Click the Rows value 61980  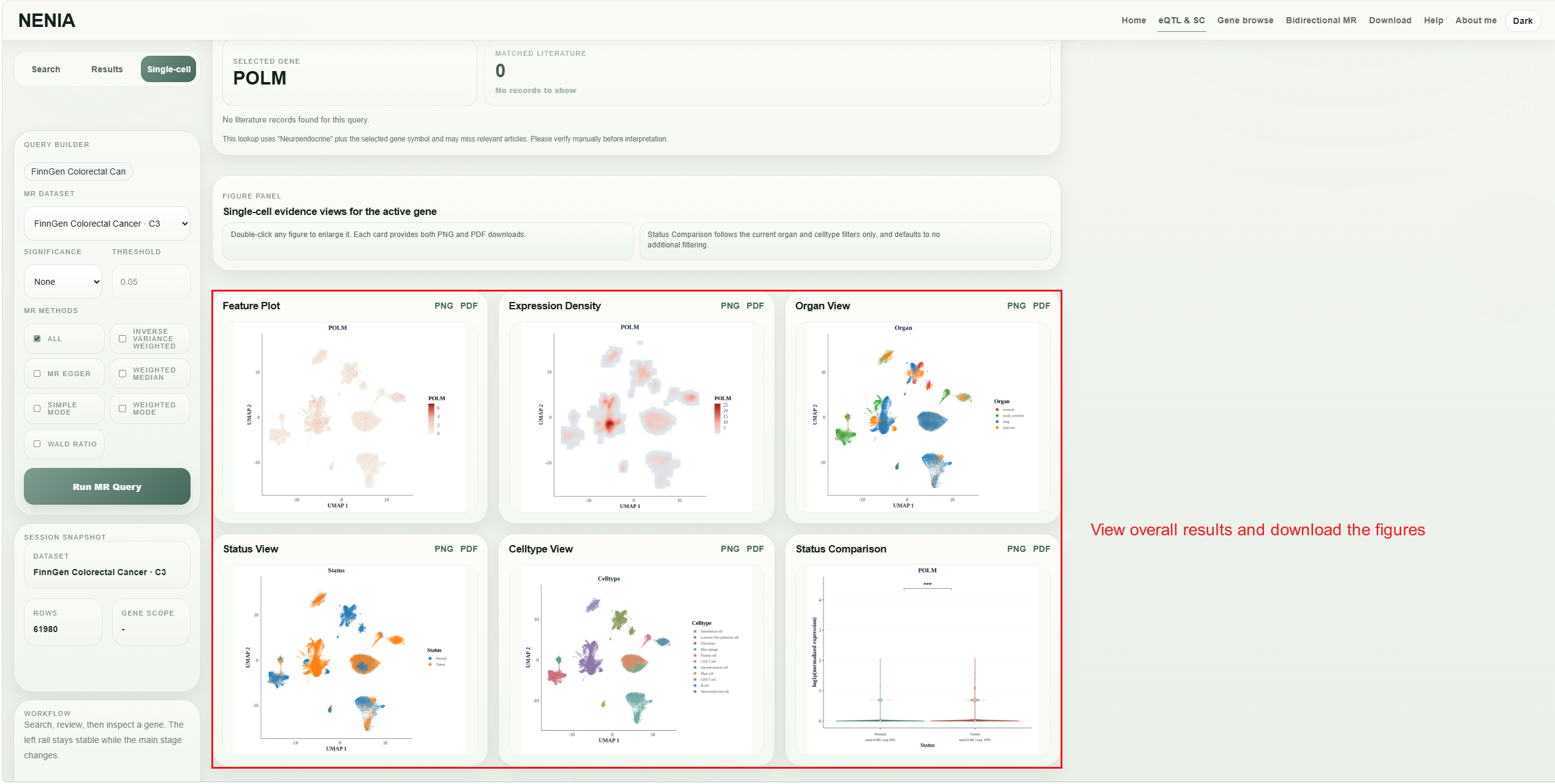[x=45, y=629]
